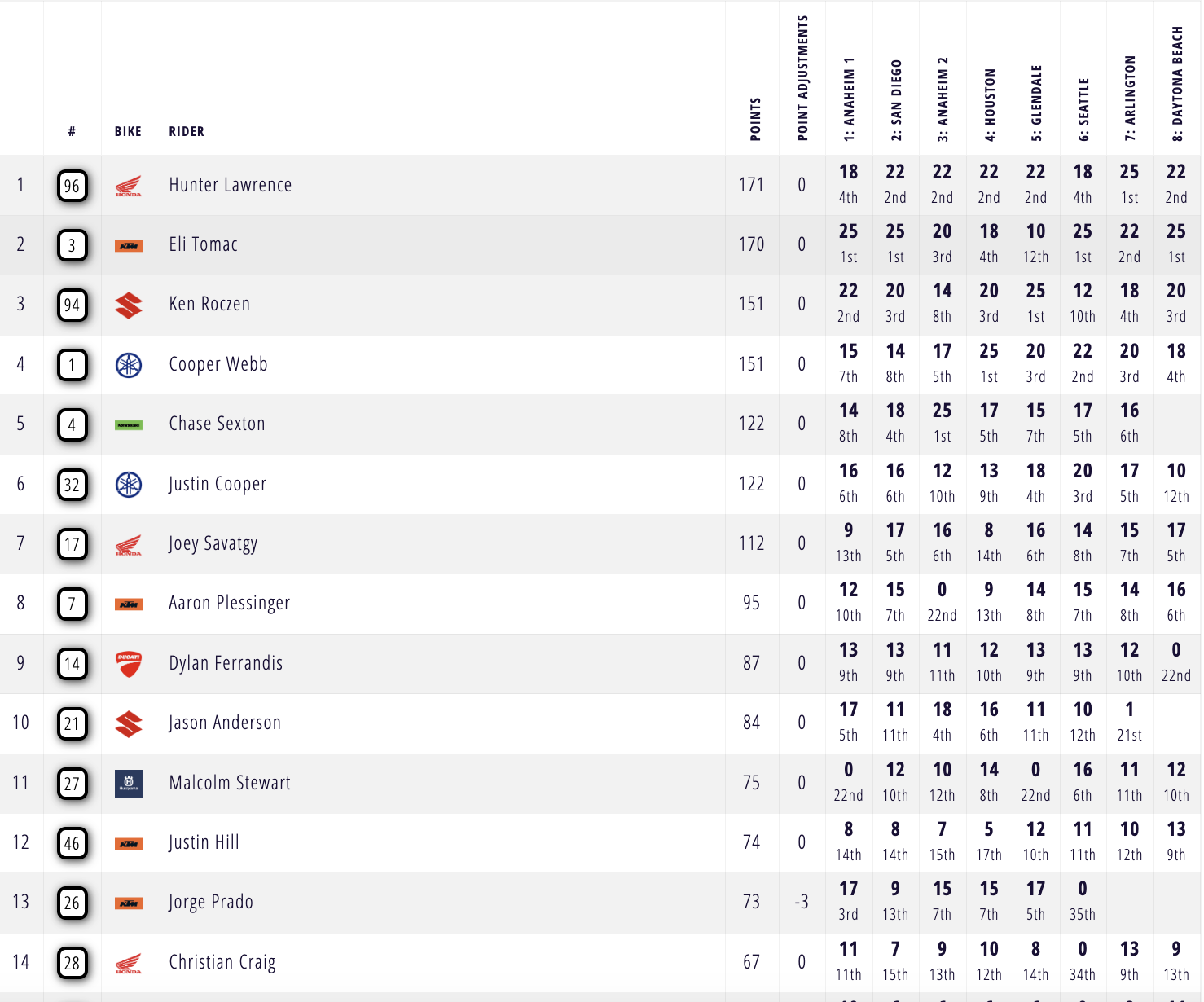Click Ken Roczen's Suzuki bike logo
The image size is (1204, 1002).
[129, 305]
